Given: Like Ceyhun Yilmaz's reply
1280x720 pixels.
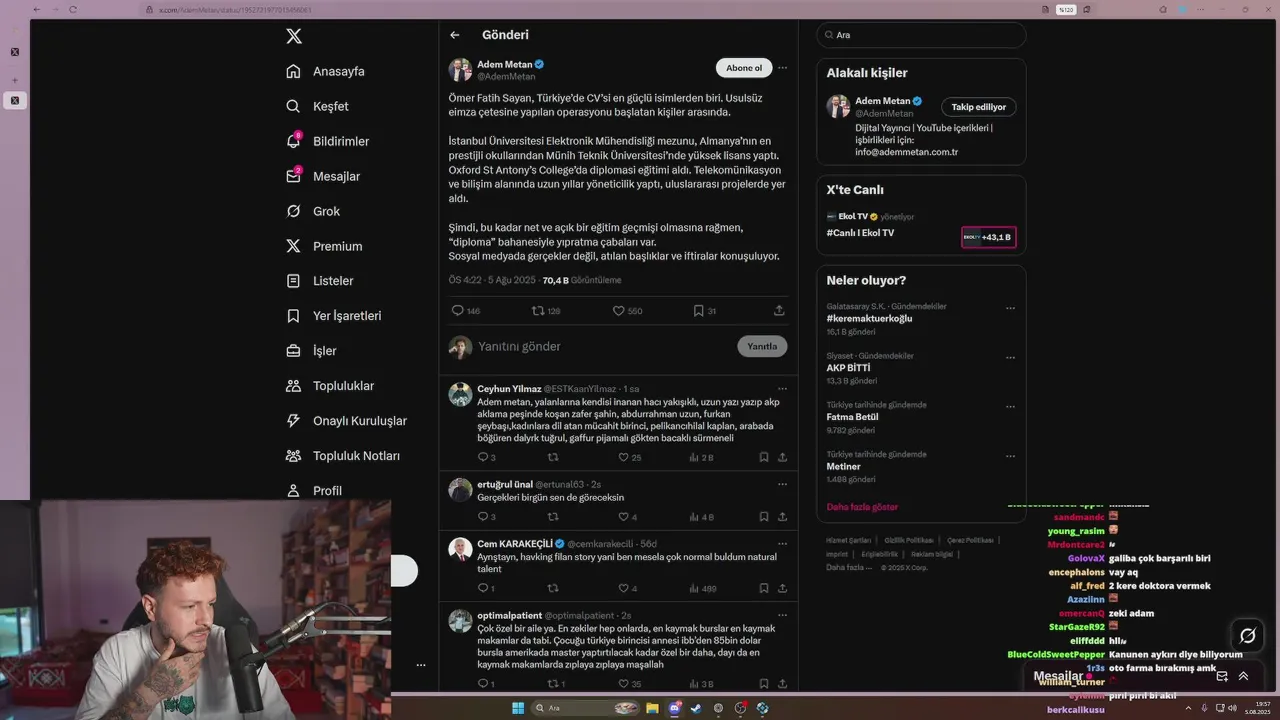Looking at the screenshot, I should 629,457.
